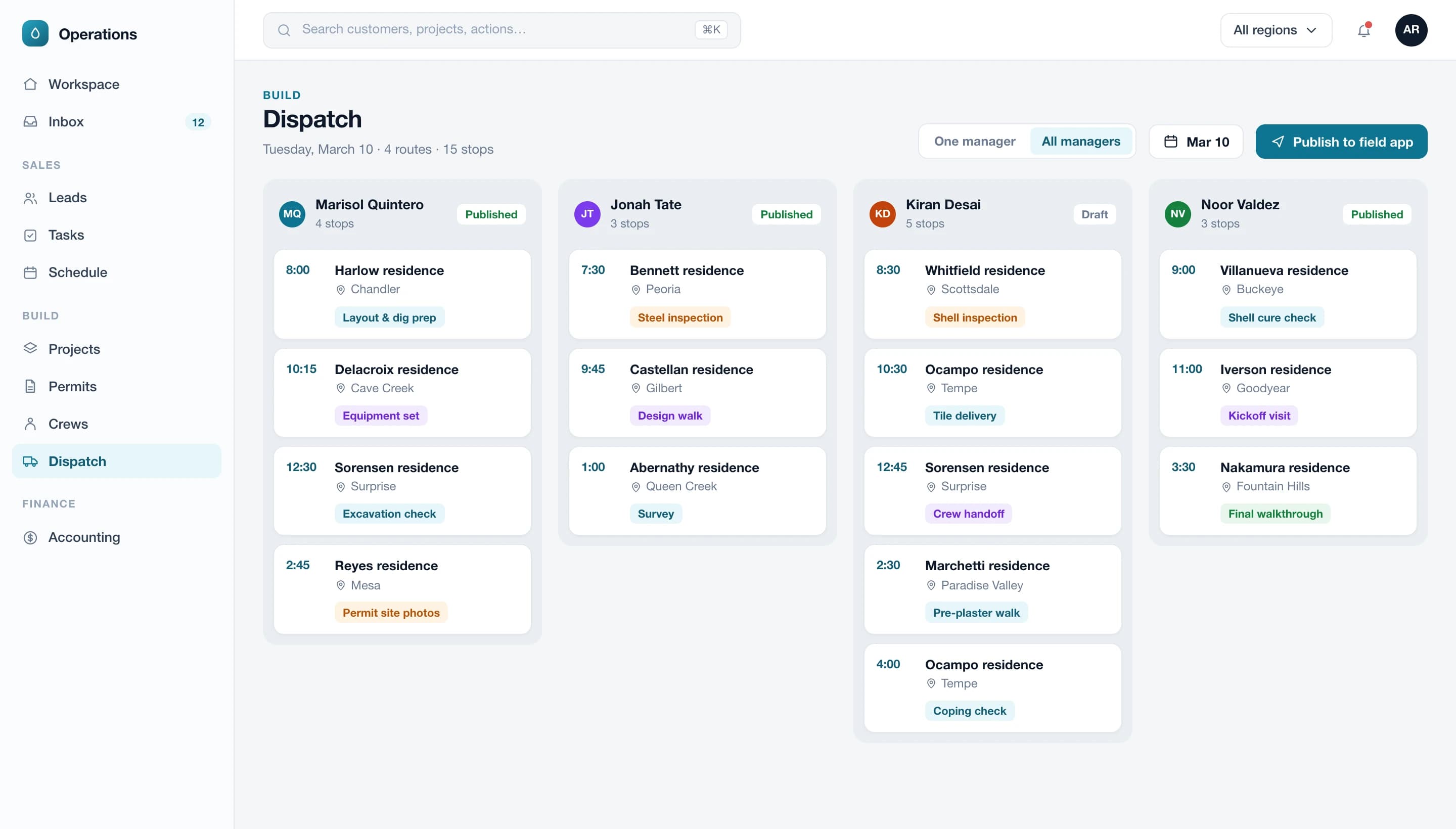
Task: Open the Mar 10 date picker
Action: pyautogui.click(x=1195, y=142)
